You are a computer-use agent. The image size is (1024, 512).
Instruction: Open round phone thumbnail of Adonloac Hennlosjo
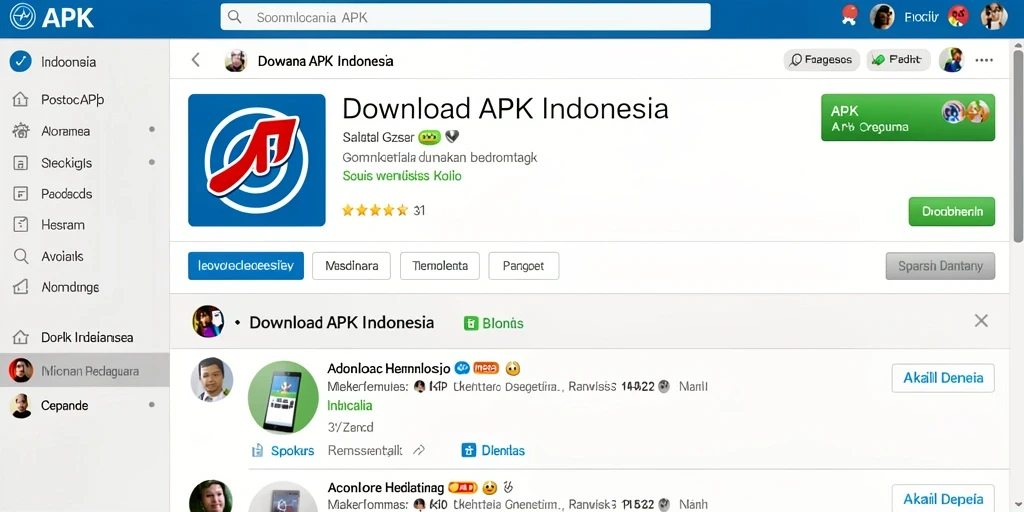283,397
